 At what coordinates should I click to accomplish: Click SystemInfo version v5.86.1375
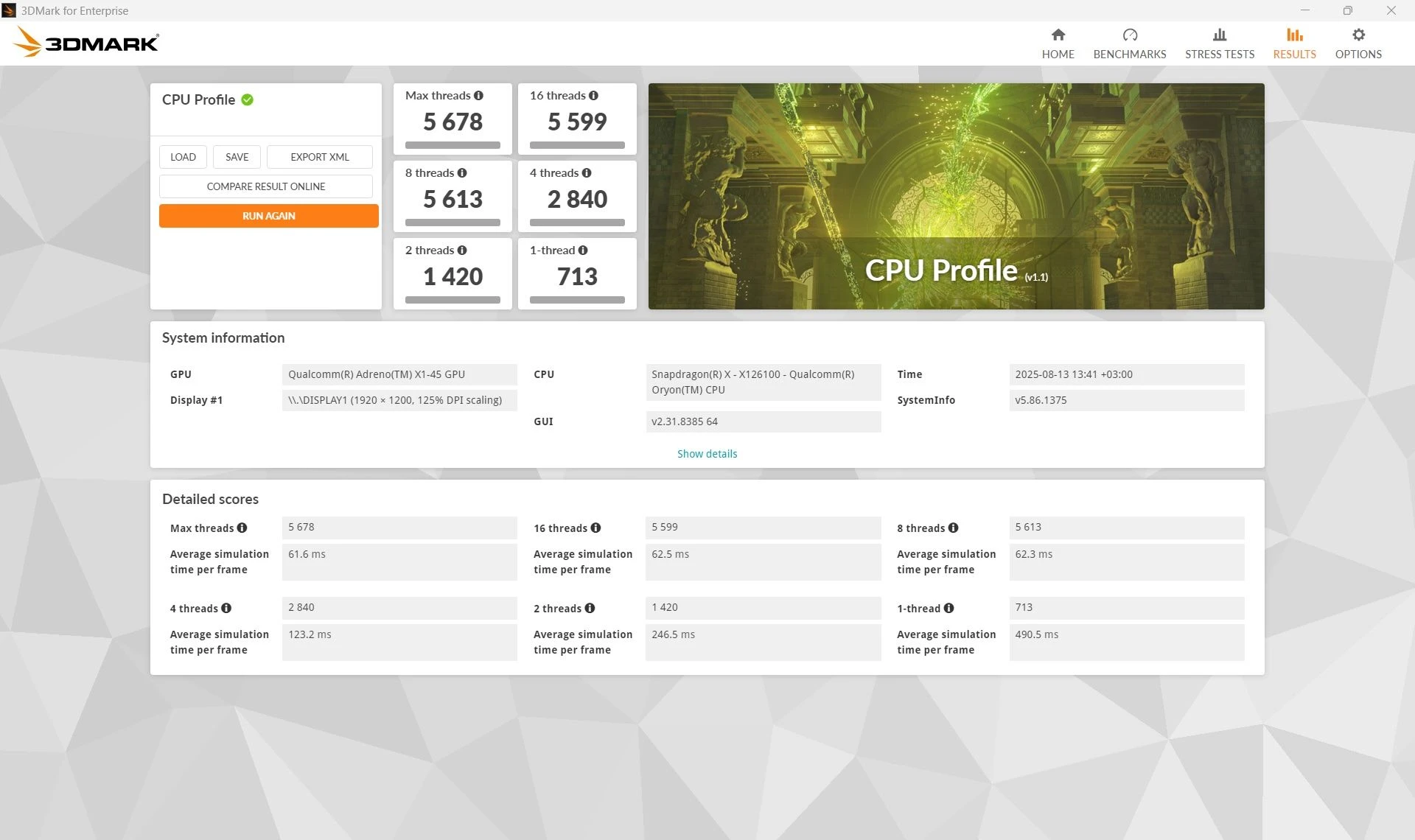tap(1126, 400)
